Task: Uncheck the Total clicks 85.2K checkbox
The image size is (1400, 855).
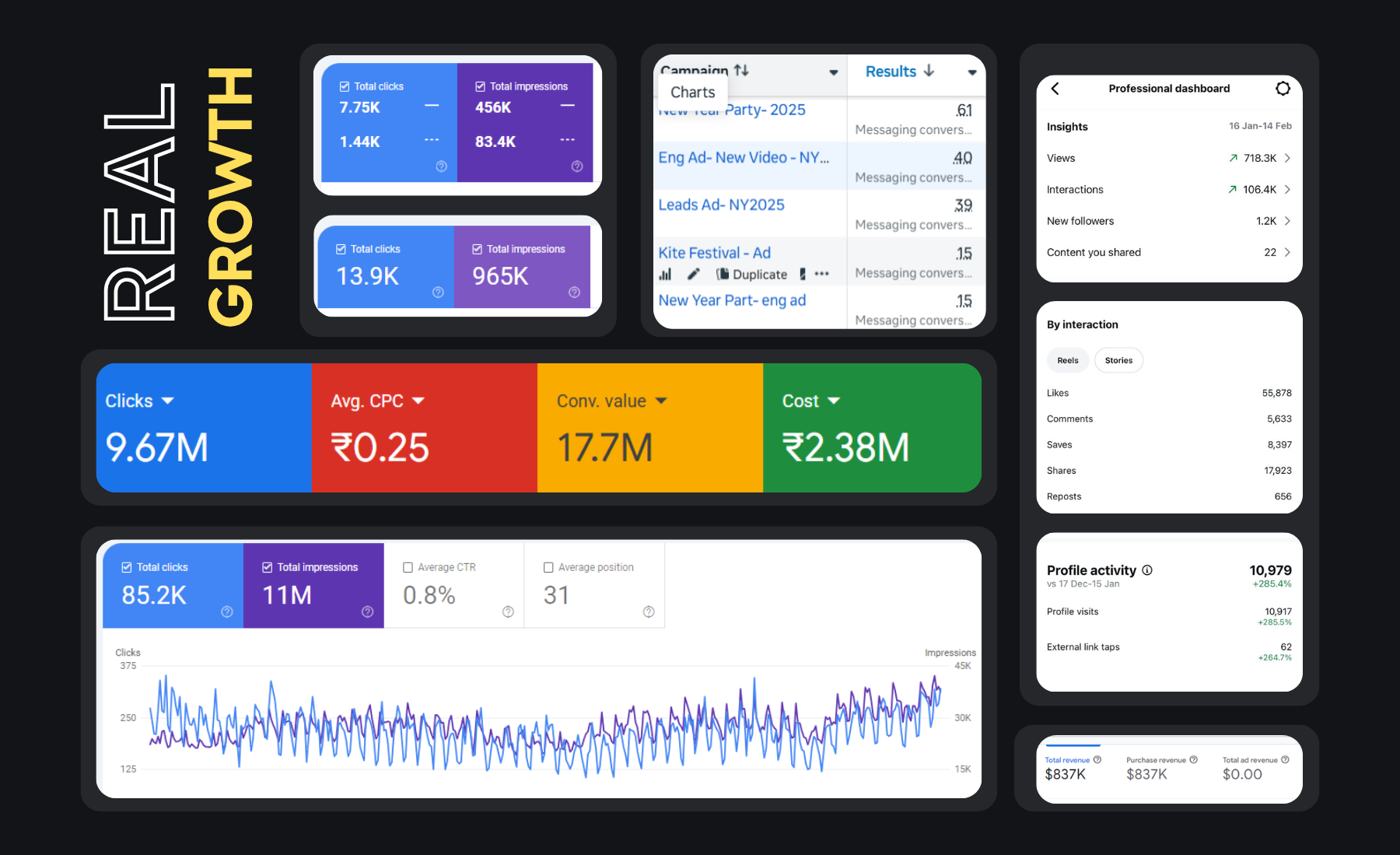Action: click(128, 567)
